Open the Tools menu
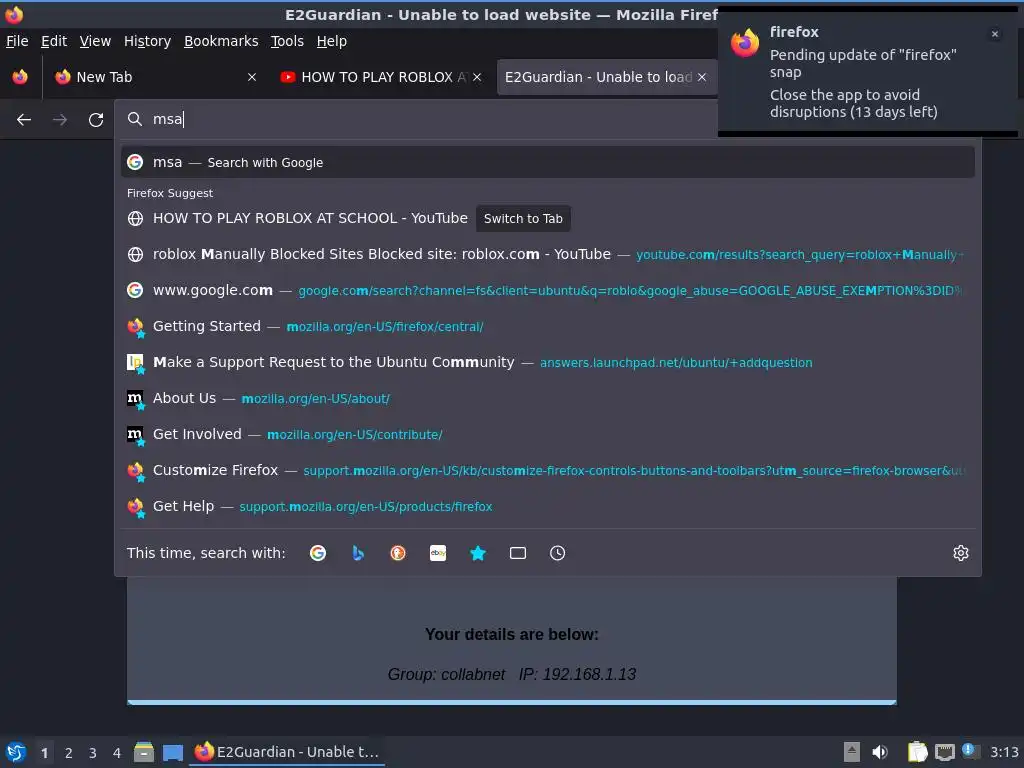 coord(287,41)
